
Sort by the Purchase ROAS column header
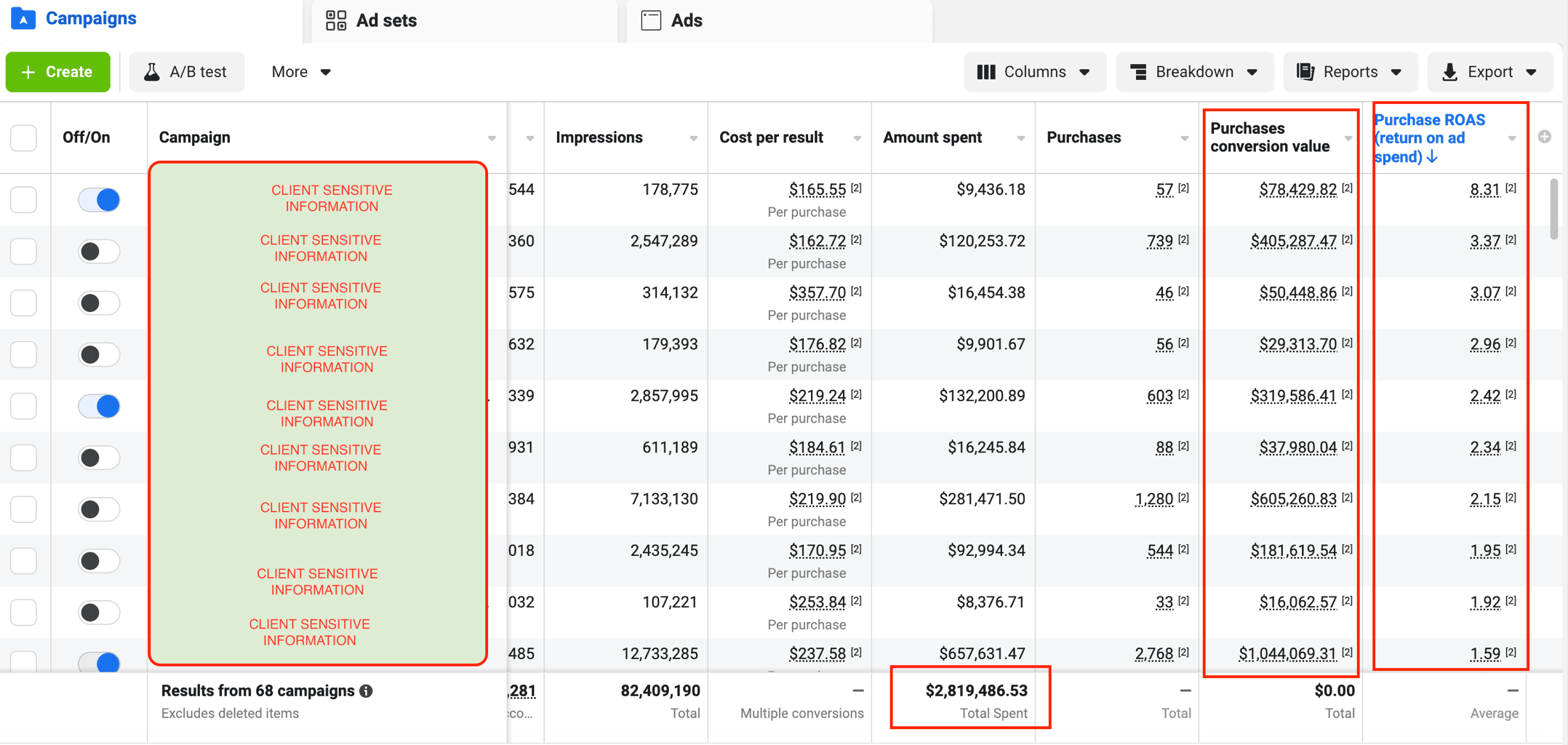(1429, 138)
